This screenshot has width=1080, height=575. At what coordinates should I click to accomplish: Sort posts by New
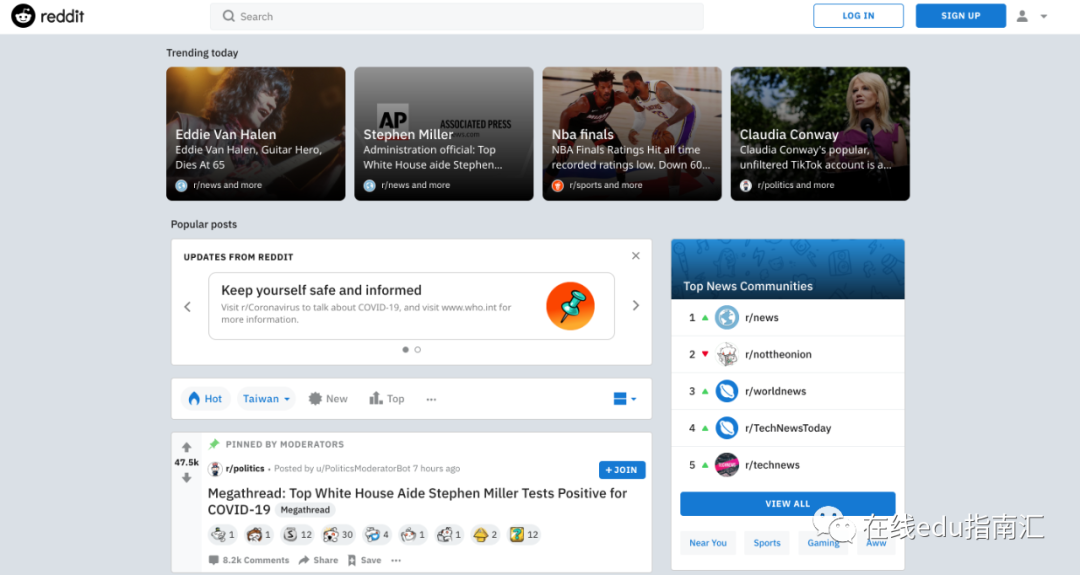click(328, 399)
